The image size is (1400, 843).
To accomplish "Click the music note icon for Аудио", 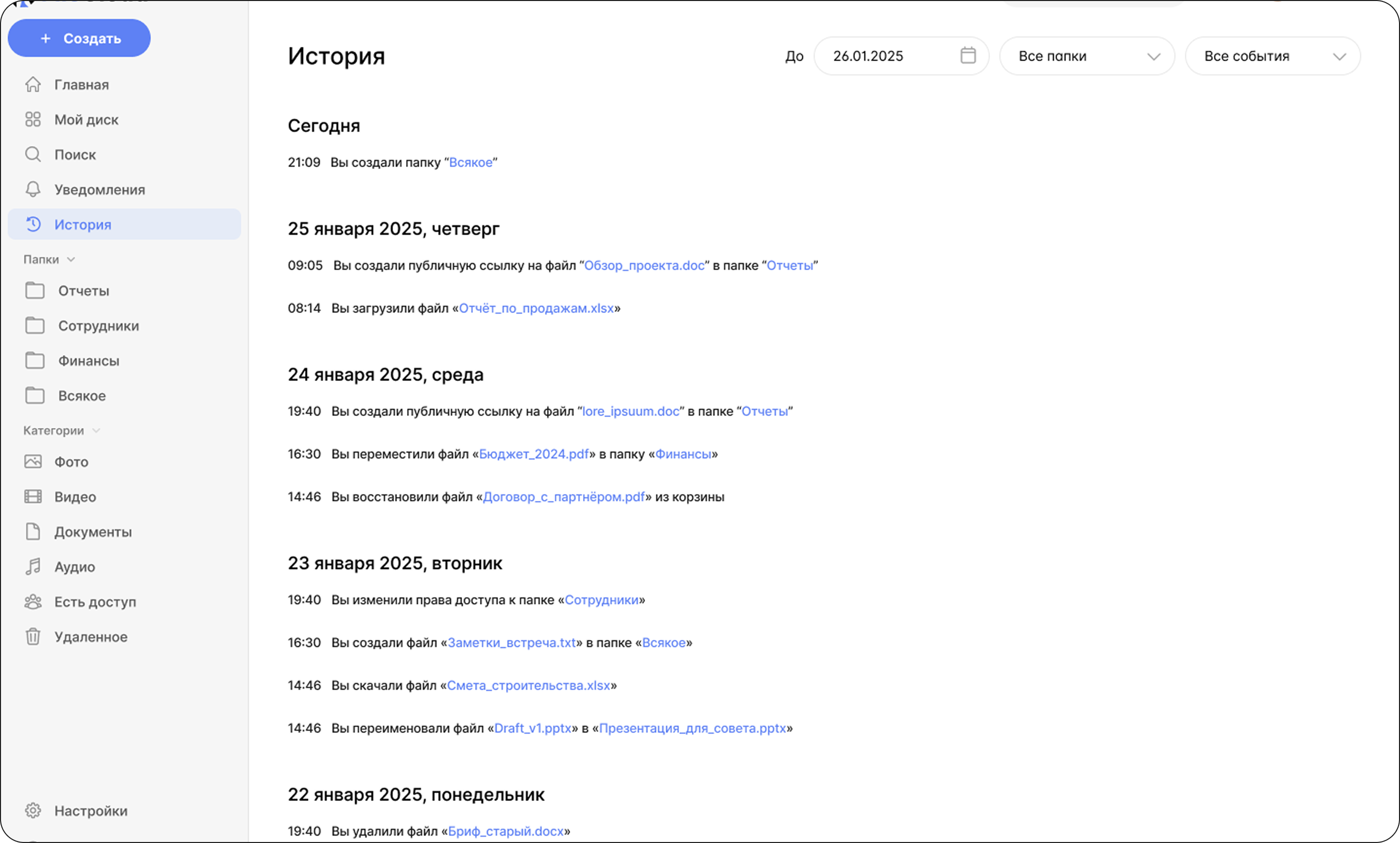I will (33, 567).
